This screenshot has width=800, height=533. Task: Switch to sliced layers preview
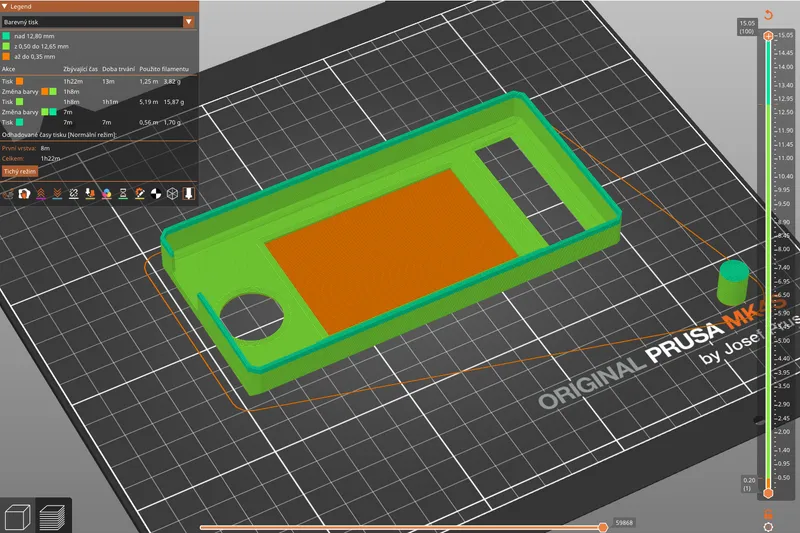(x=50, y=516)
